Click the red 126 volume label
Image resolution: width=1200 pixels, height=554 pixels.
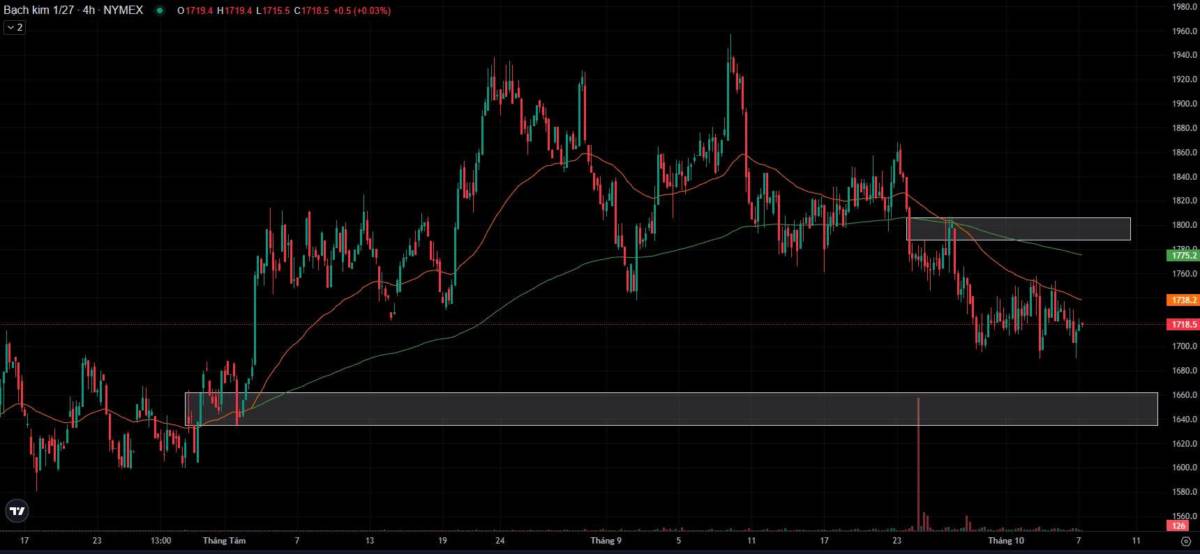point(1176,526)
